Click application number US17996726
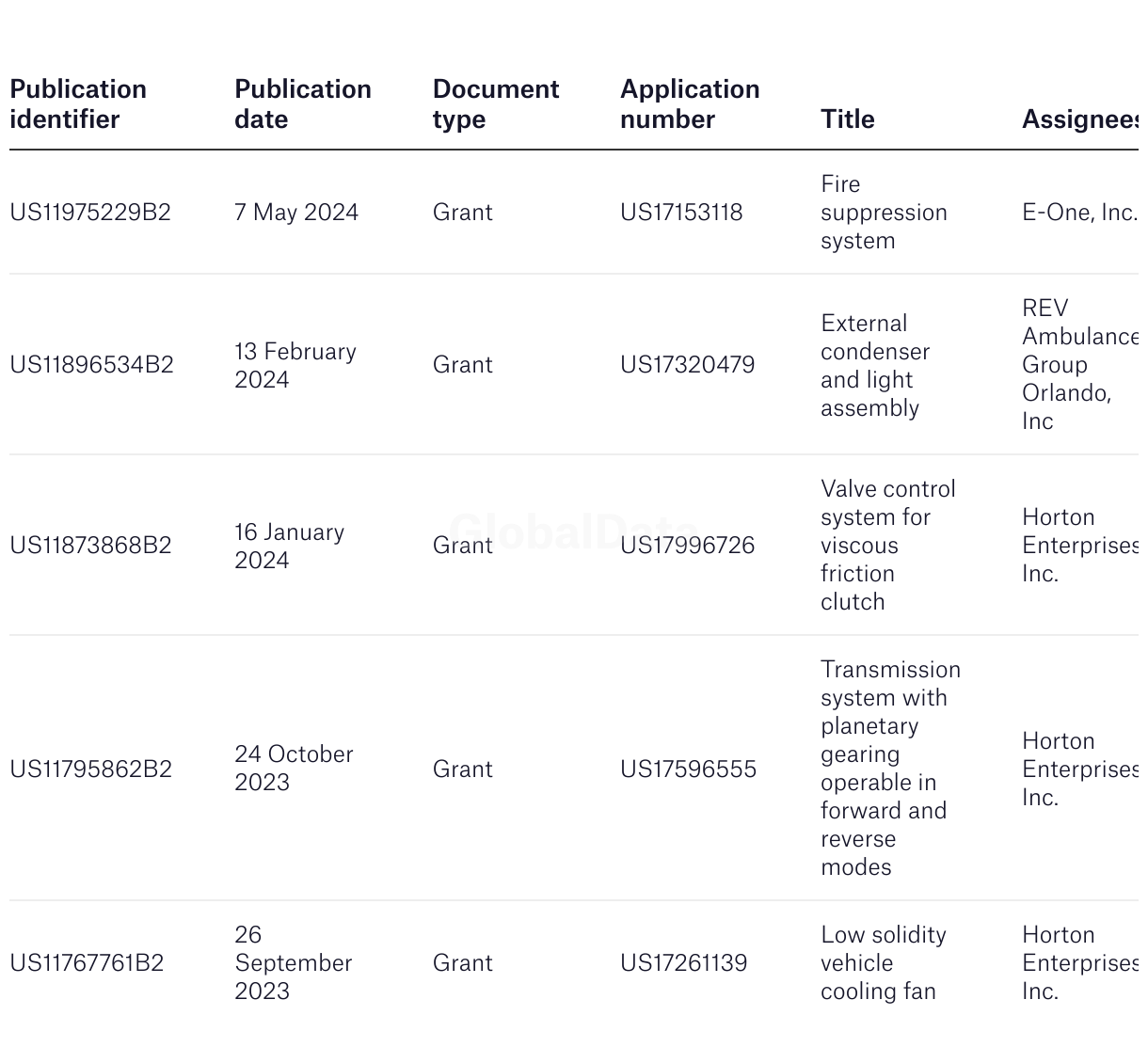Screen dimensions: 1148x1063 click(687, 546)
